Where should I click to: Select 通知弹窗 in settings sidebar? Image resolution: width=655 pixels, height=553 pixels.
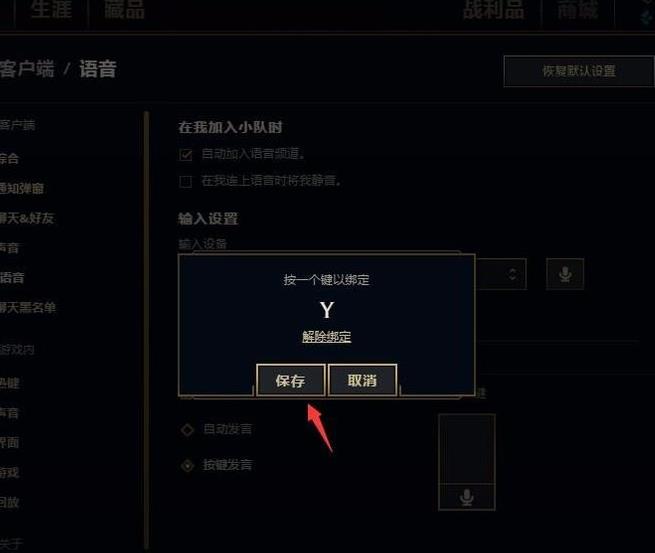[x=22, y=188]
